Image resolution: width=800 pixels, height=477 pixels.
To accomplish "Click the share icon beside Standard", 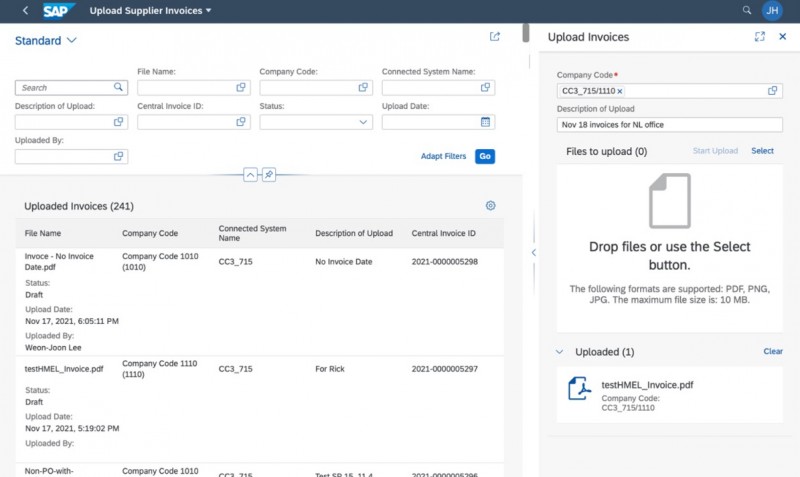I will coord(494,37).
